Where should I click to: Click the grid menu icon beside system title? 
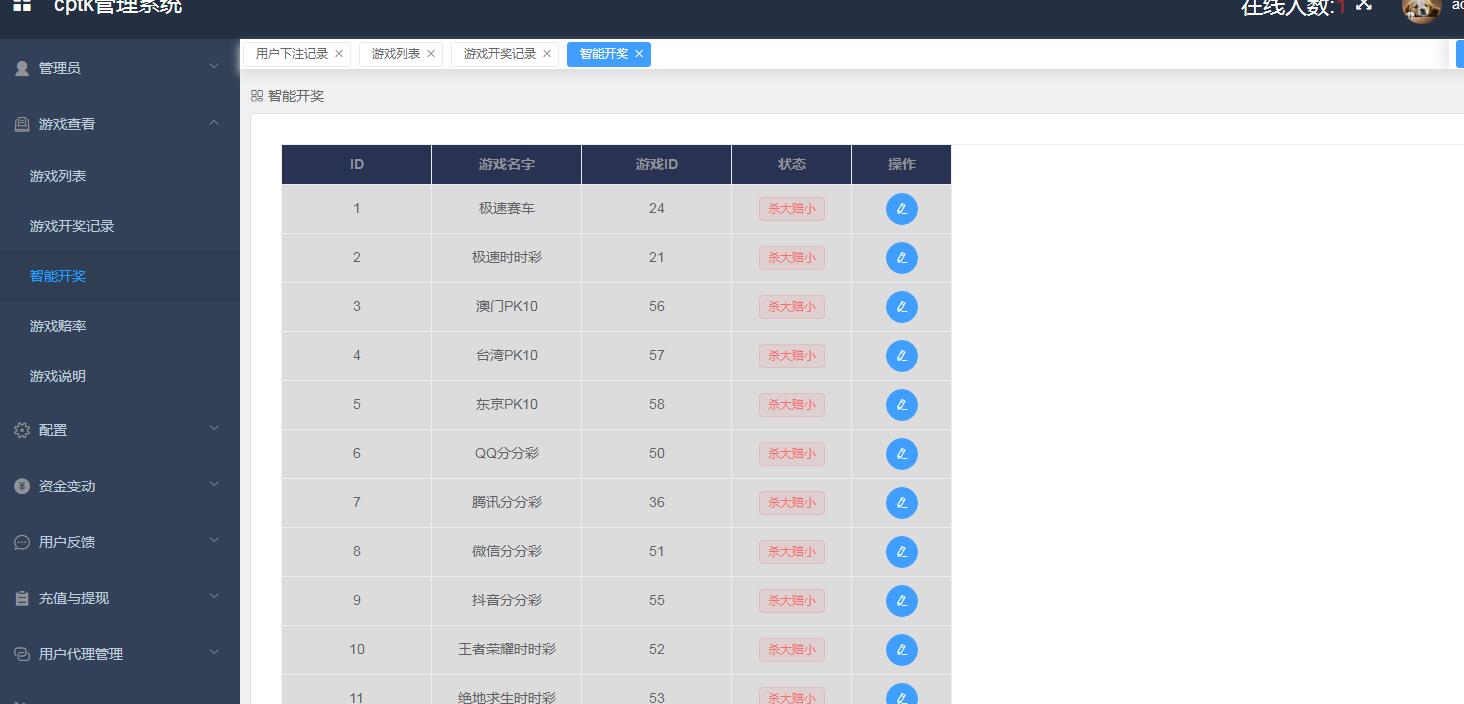pyautogui.click(x=22, y=5)
